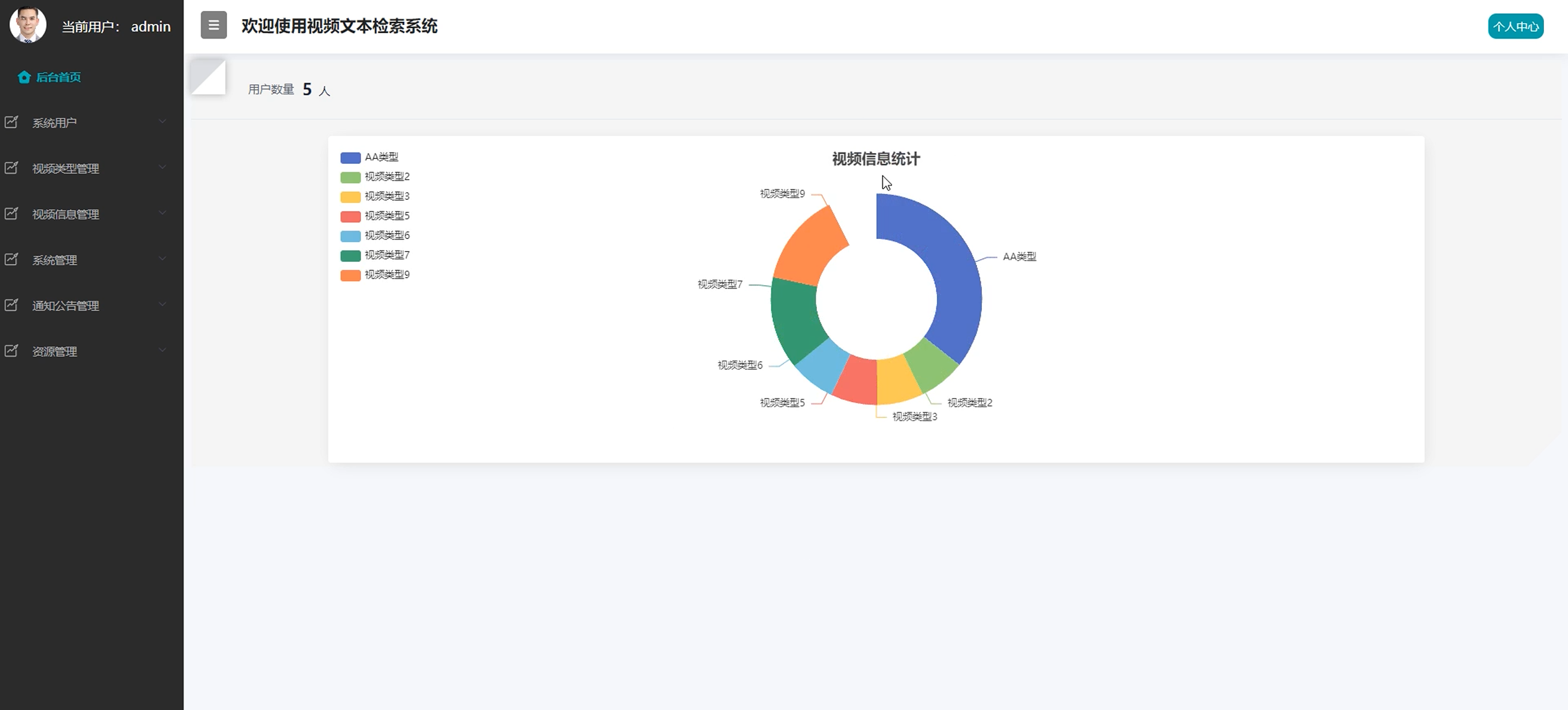
Task: Open the 后台首页 menu item
Action: [58, 77]
